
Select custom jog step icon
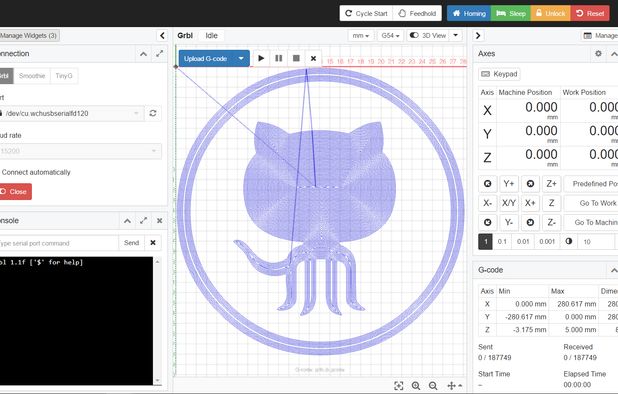tap(569, 242)
